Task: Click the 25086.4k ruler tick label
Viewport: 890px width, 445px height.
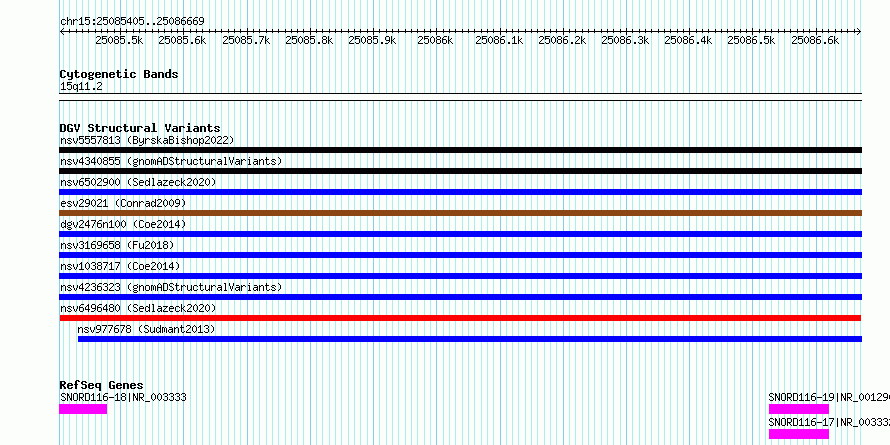Action: (x=688, y=40)
